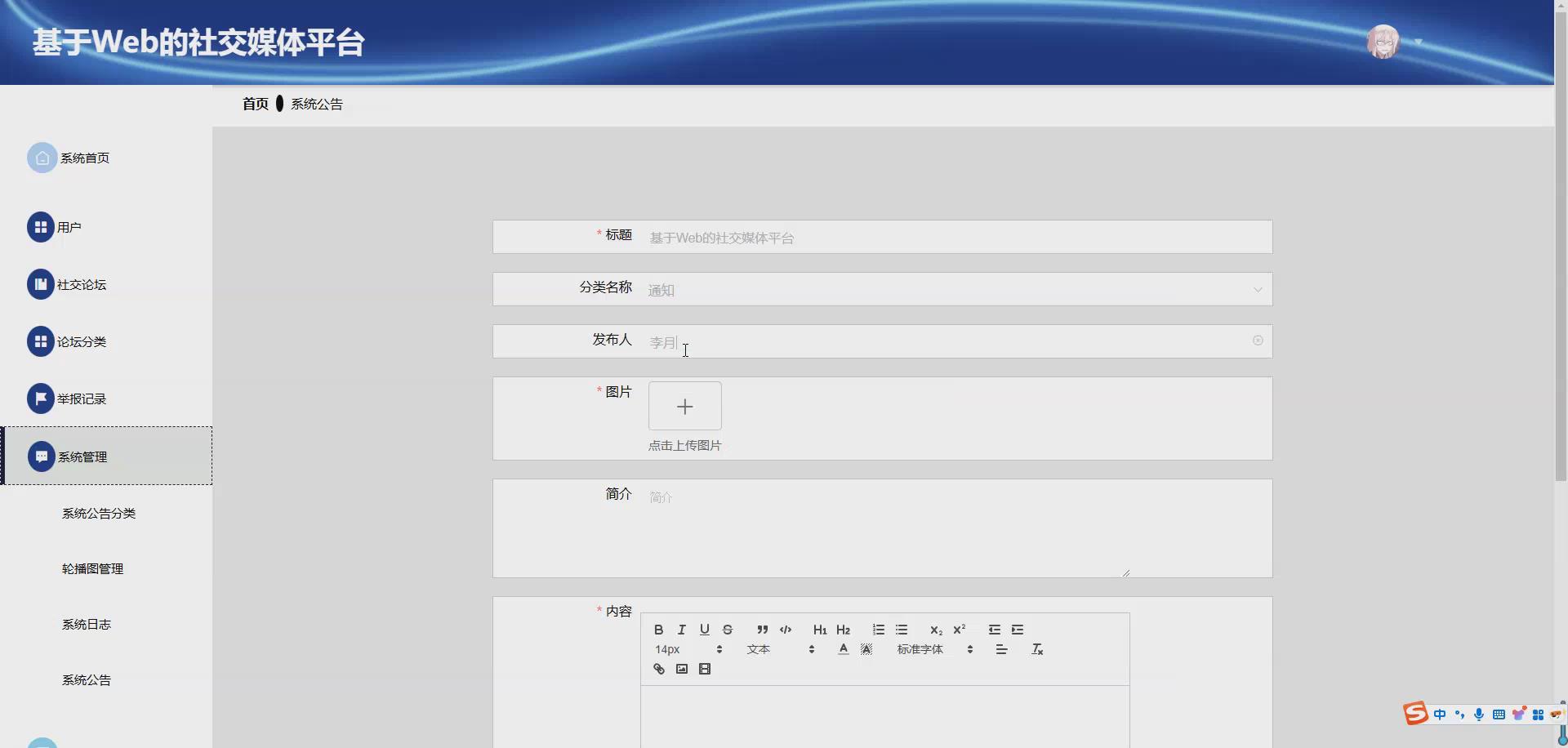1568x748 pixels.
Task: Toggle bold formatting in the content editor
Action: (x=658, y=629)
